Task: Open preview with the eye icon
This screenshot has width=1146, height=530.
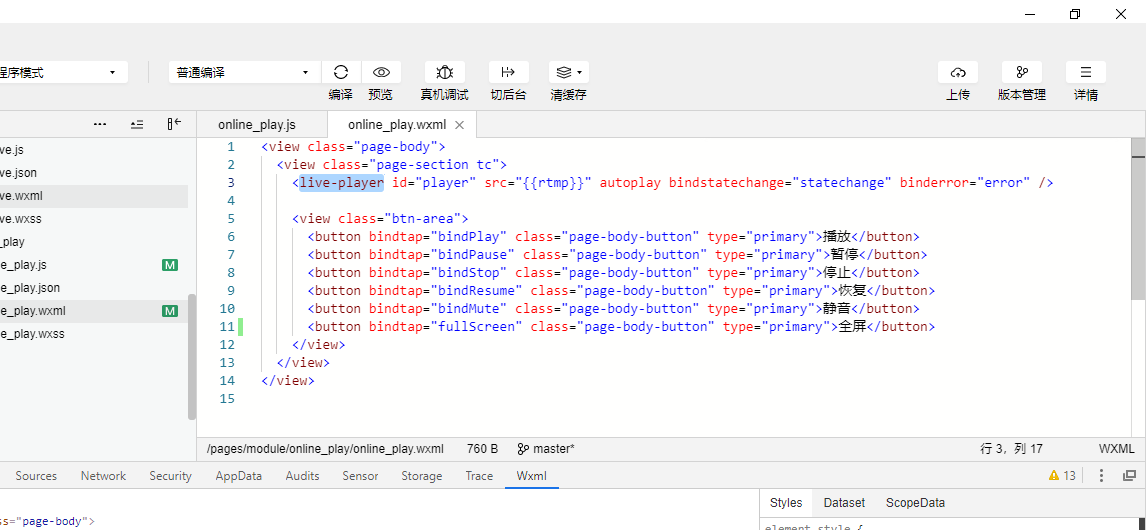Action: (x=381, y=72)
